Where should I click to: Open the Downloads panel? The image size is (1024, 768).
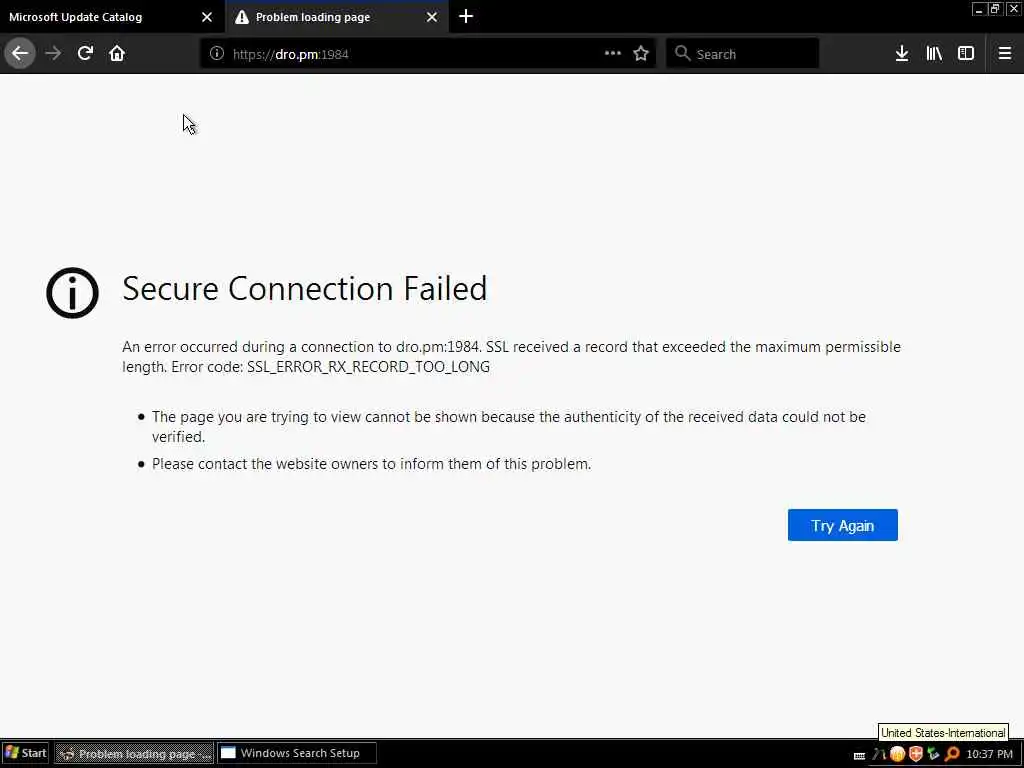[x=901, y=54]
